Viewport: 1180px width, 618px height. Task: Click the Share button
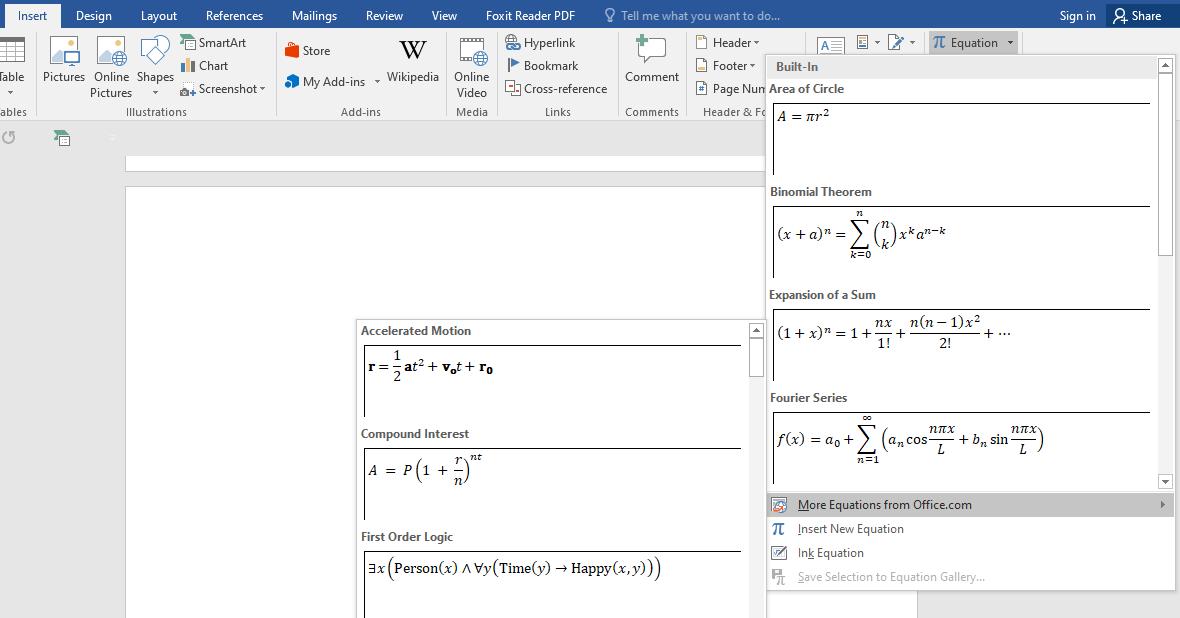(1137, 15)
